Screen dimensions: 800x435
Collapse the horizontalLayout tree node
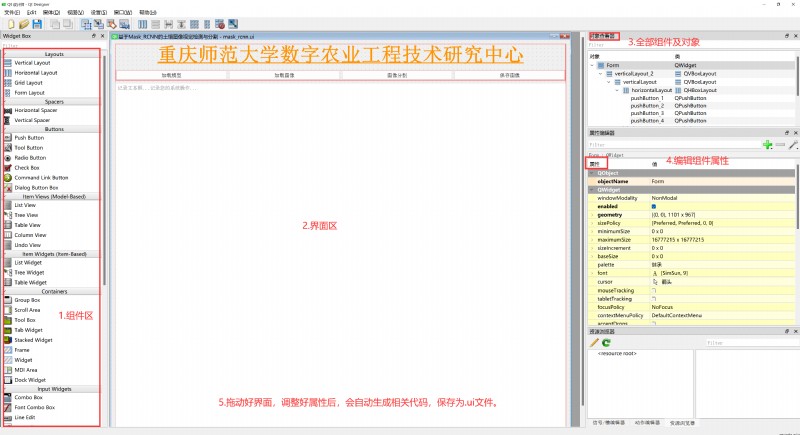click(617, 90)
